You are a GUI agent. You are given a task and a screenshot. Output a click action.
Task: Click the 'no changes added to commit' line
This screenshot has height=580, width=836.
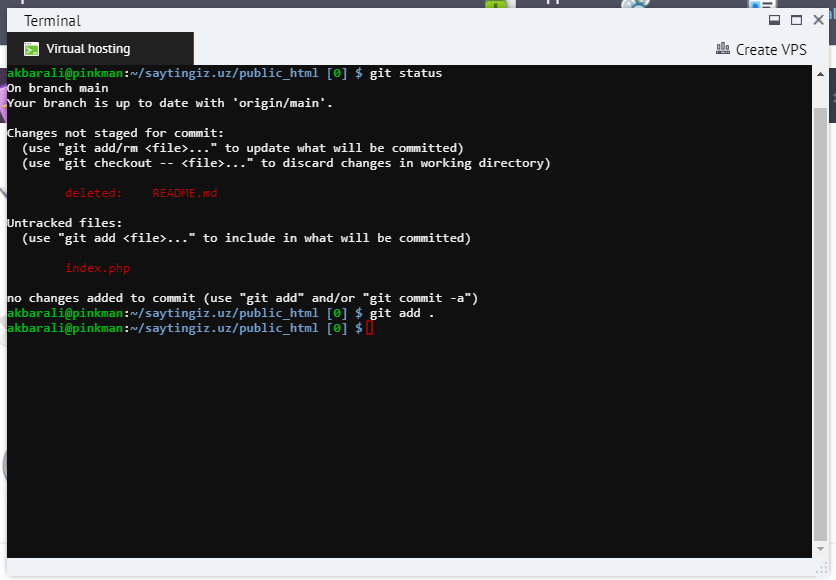243,298
